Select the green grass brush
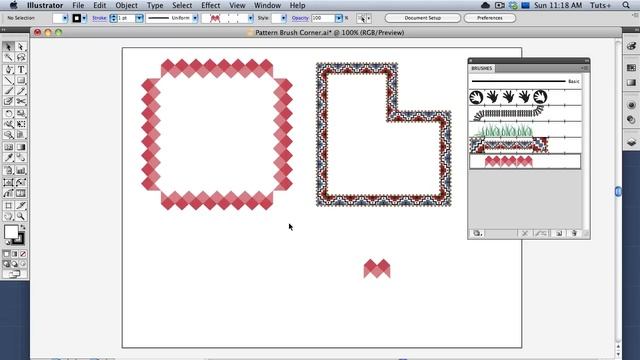Image resolution: width=640 pixels, height=360 pixels. (525, 130)
